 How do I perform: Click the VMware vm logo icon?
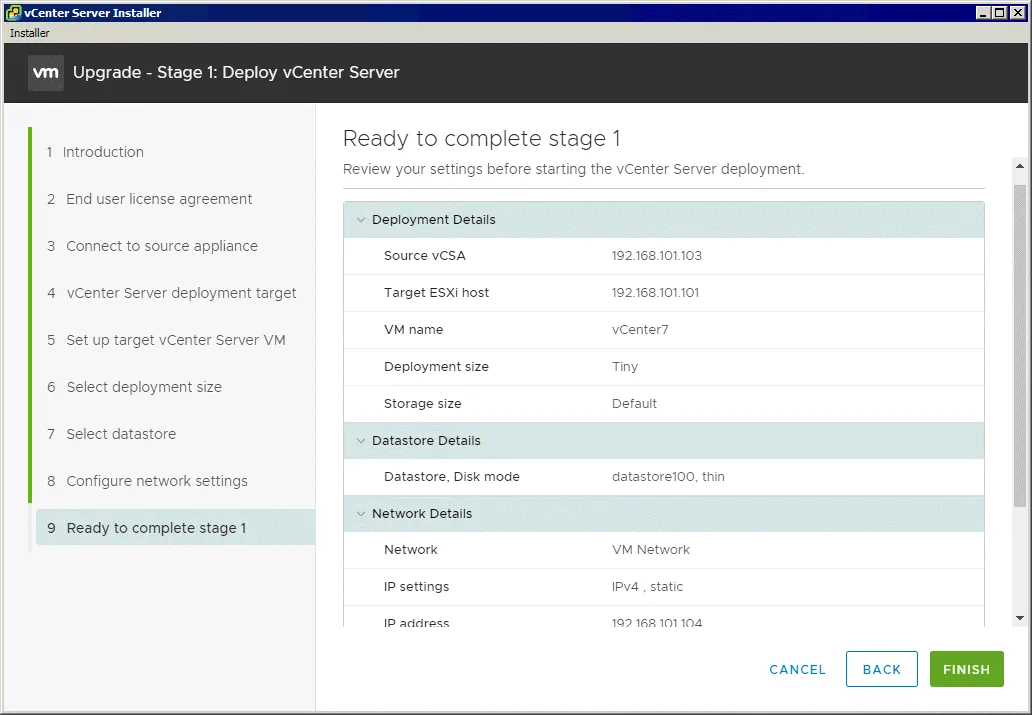click(46, 73)
